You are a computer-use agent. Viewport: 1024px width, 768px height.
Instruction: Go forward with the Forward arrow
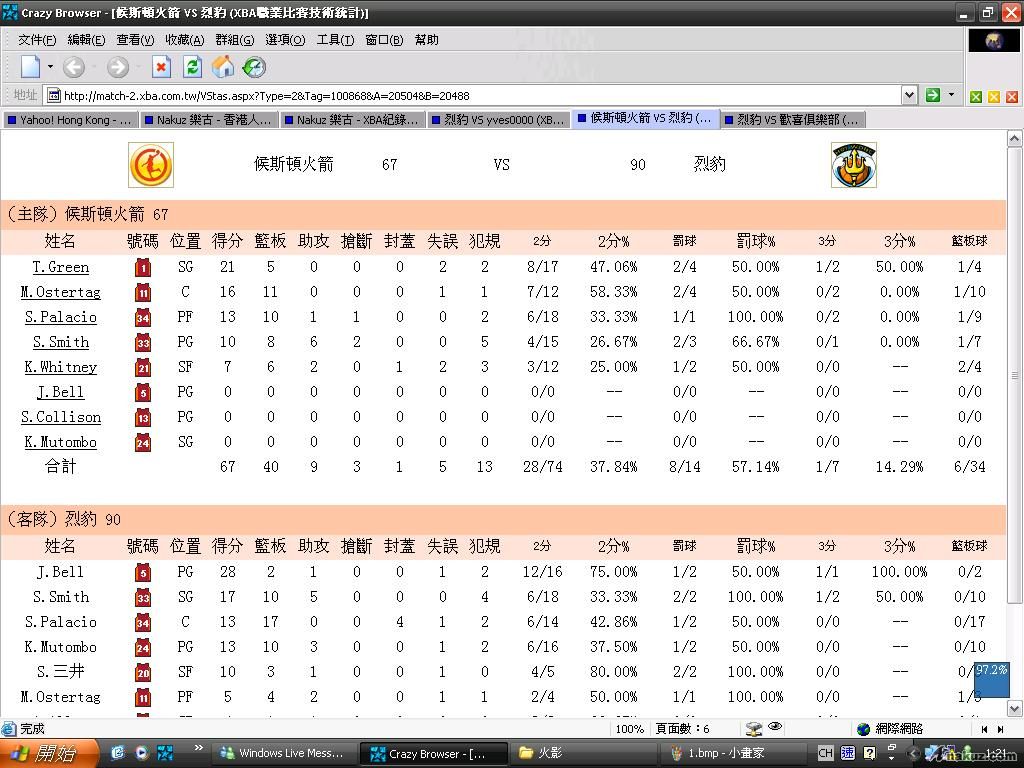coord(118,67)
